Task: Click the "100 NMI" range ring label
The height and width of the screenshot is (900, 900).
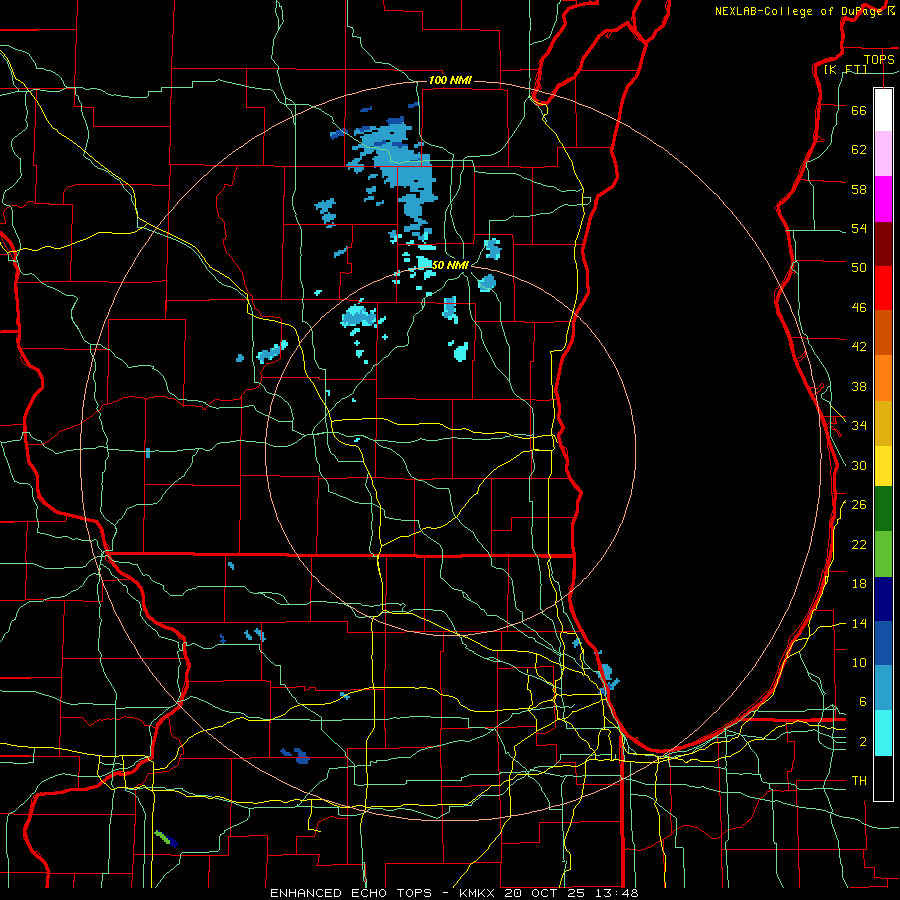Action: click(450, 80)
